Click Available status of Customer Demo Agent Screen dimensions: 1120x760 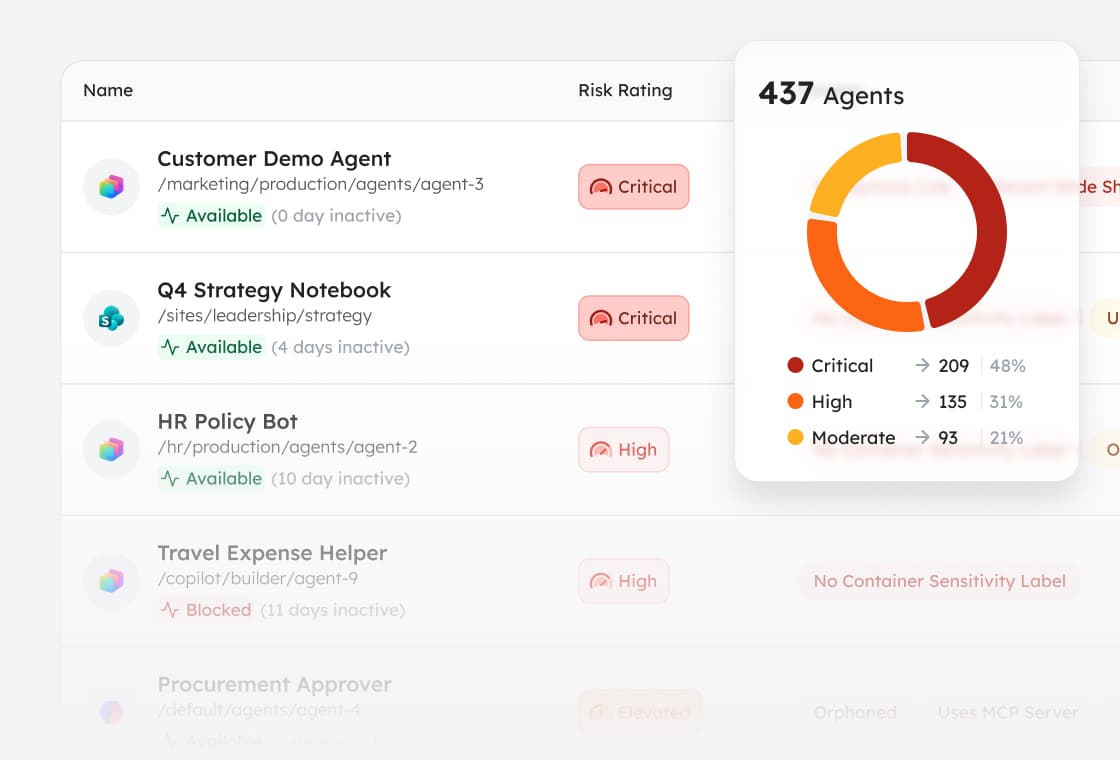(x=211, y=216)
